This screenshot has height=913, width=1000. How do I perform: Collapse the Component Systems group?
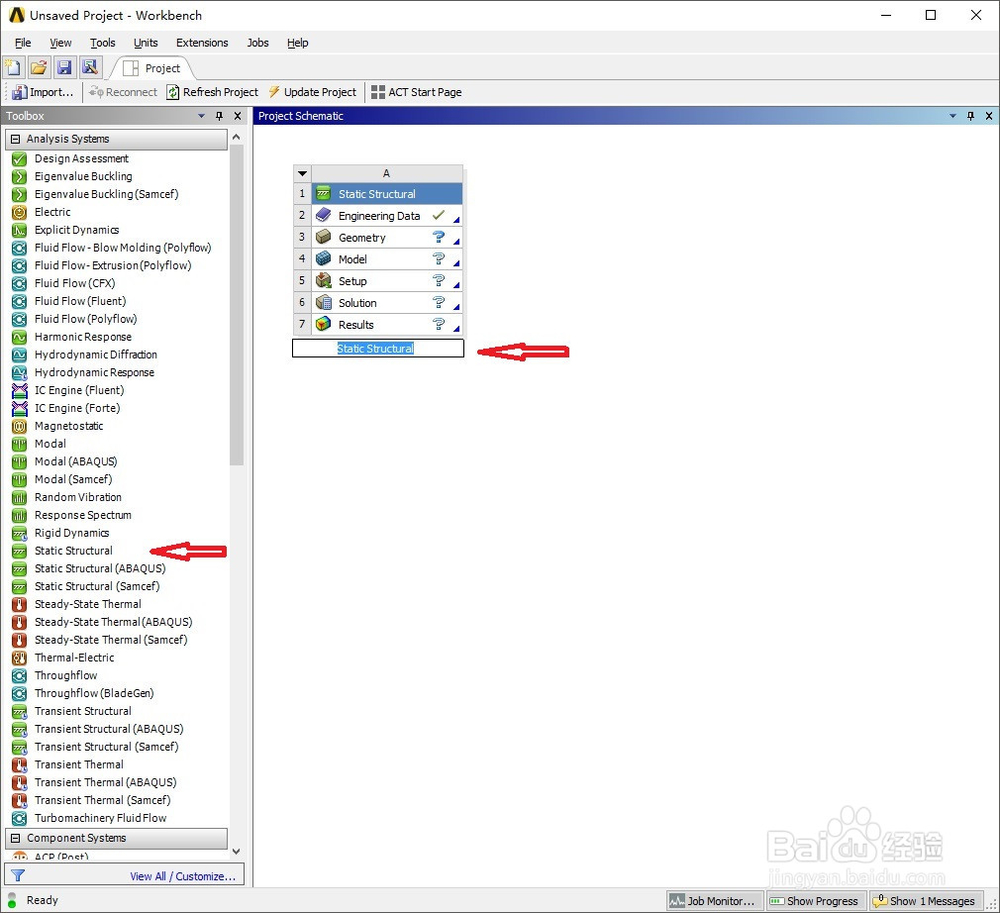pos(15,838)
